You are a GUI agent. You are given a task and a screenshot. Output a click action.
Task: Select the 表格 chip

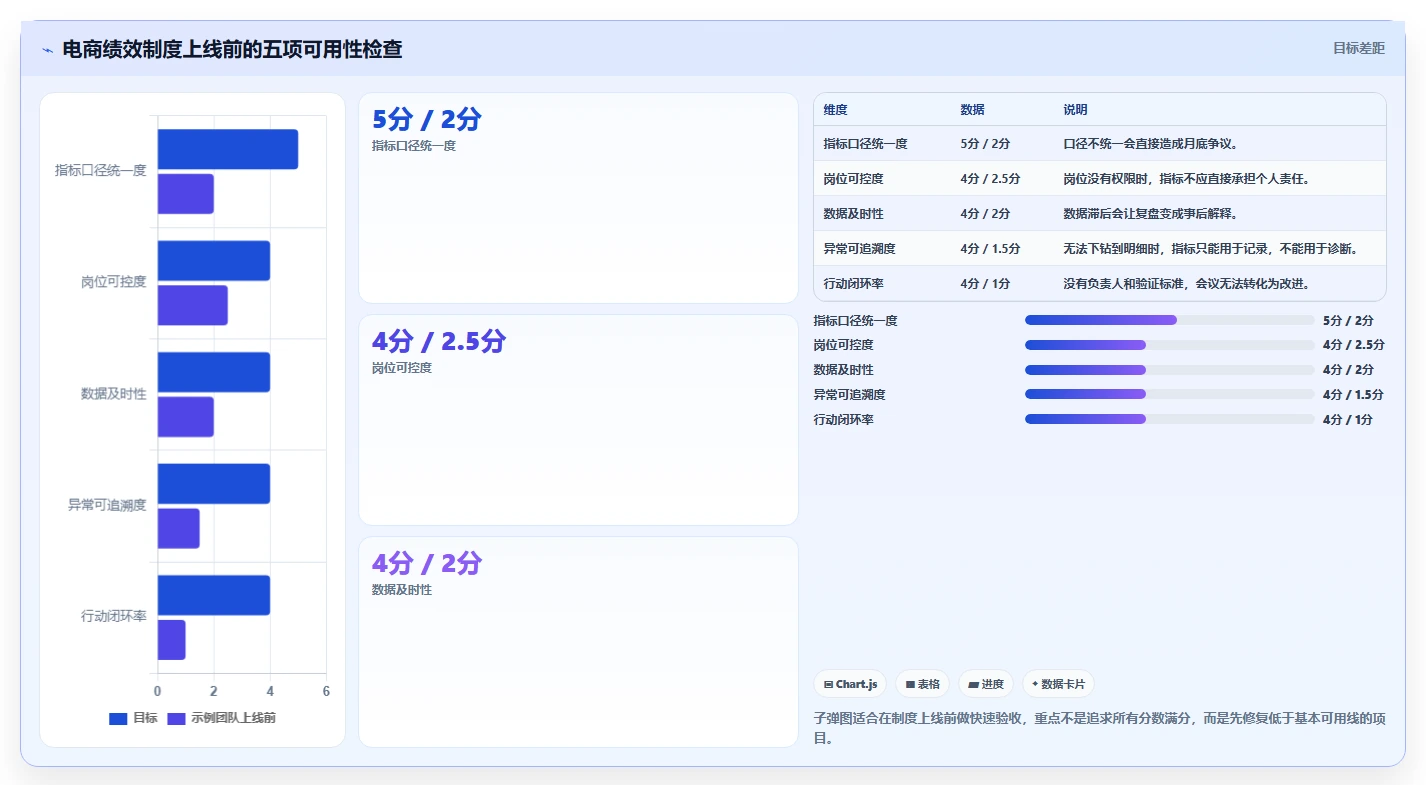(922, 684)
